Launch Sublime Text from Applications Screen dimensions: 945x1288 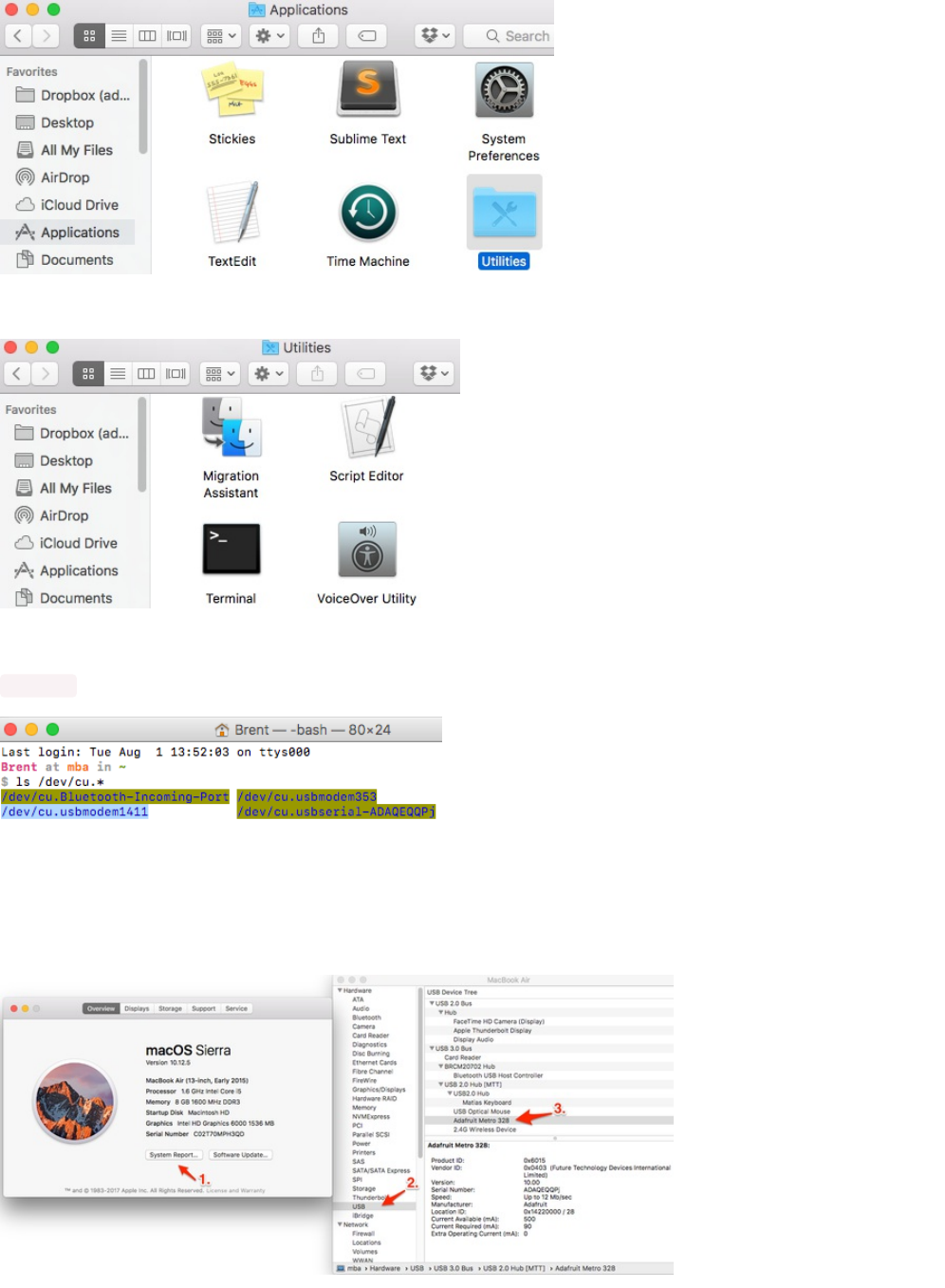click(x=368, y=91)
